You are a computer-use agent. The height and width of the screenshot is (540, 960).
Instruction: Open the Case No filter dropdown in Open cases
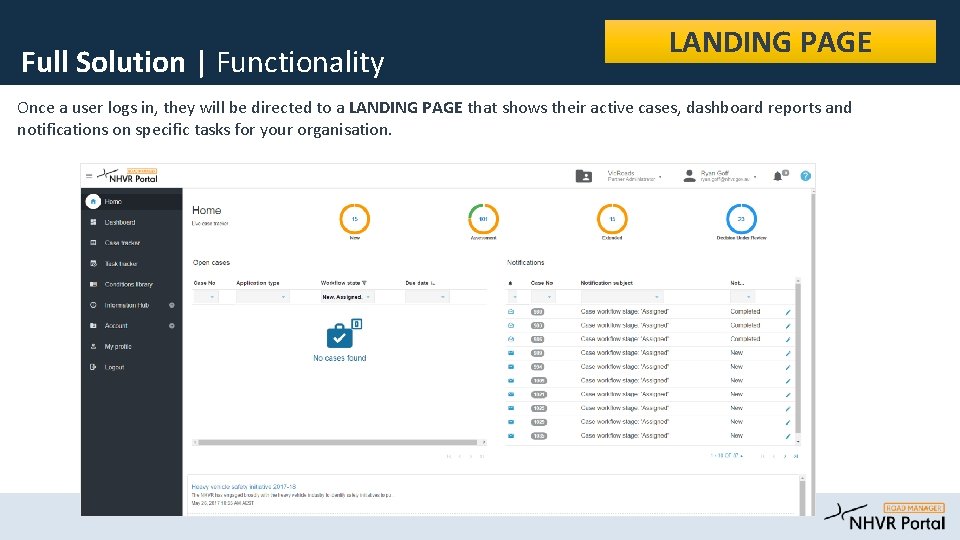(x=206, y=297)
